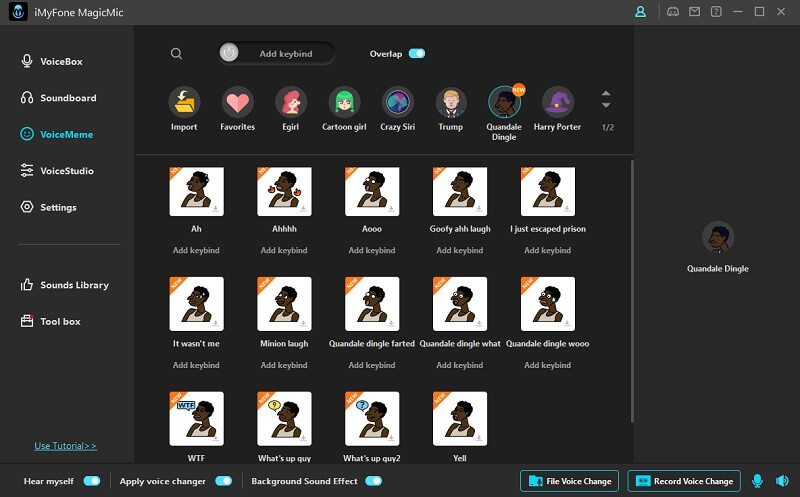Viewport: 800px width, 497px height.
Task: Select the Cartoon girl category
Action: [x=344, y=102]
